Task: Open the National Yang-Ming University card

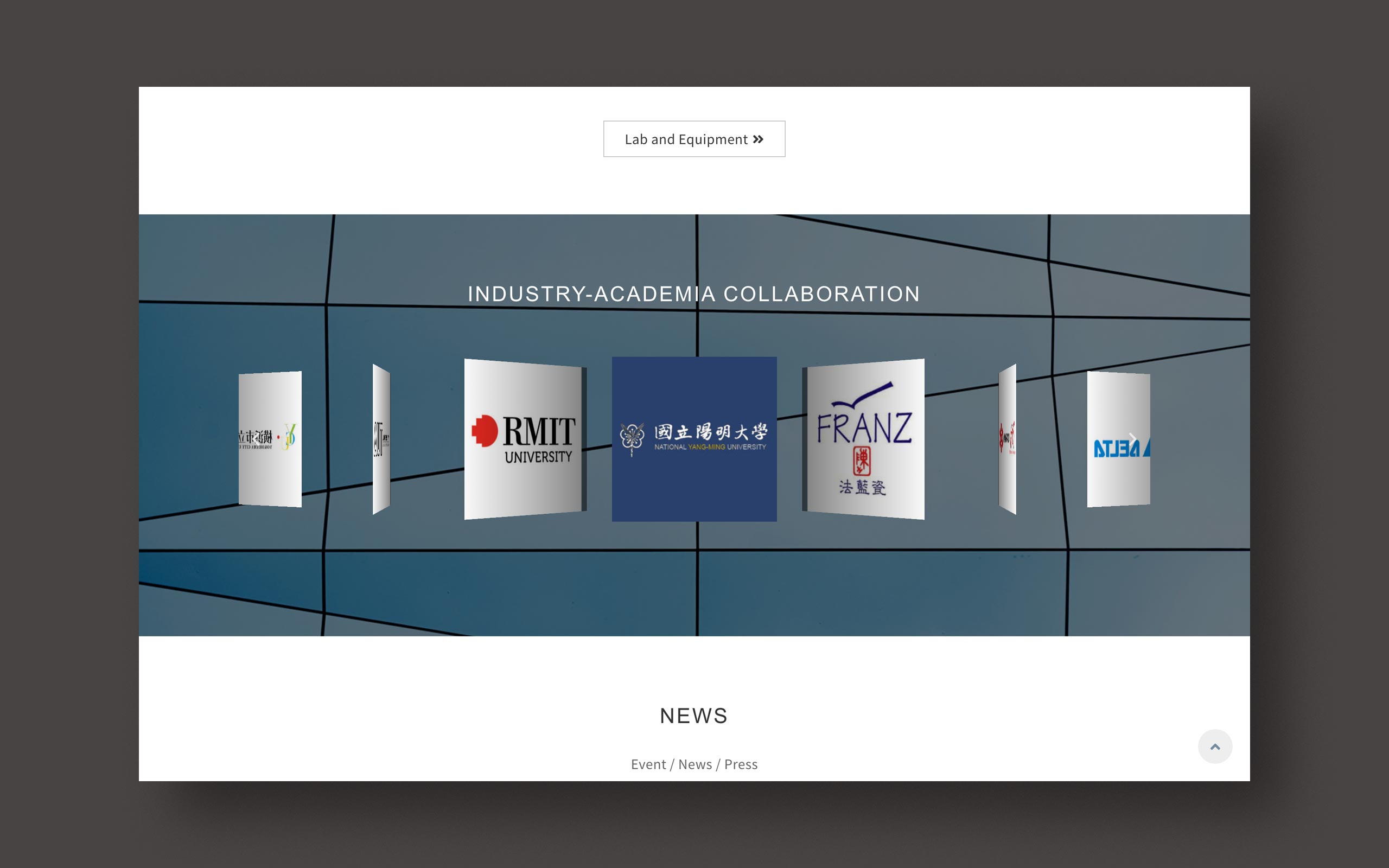Action: 694,439
